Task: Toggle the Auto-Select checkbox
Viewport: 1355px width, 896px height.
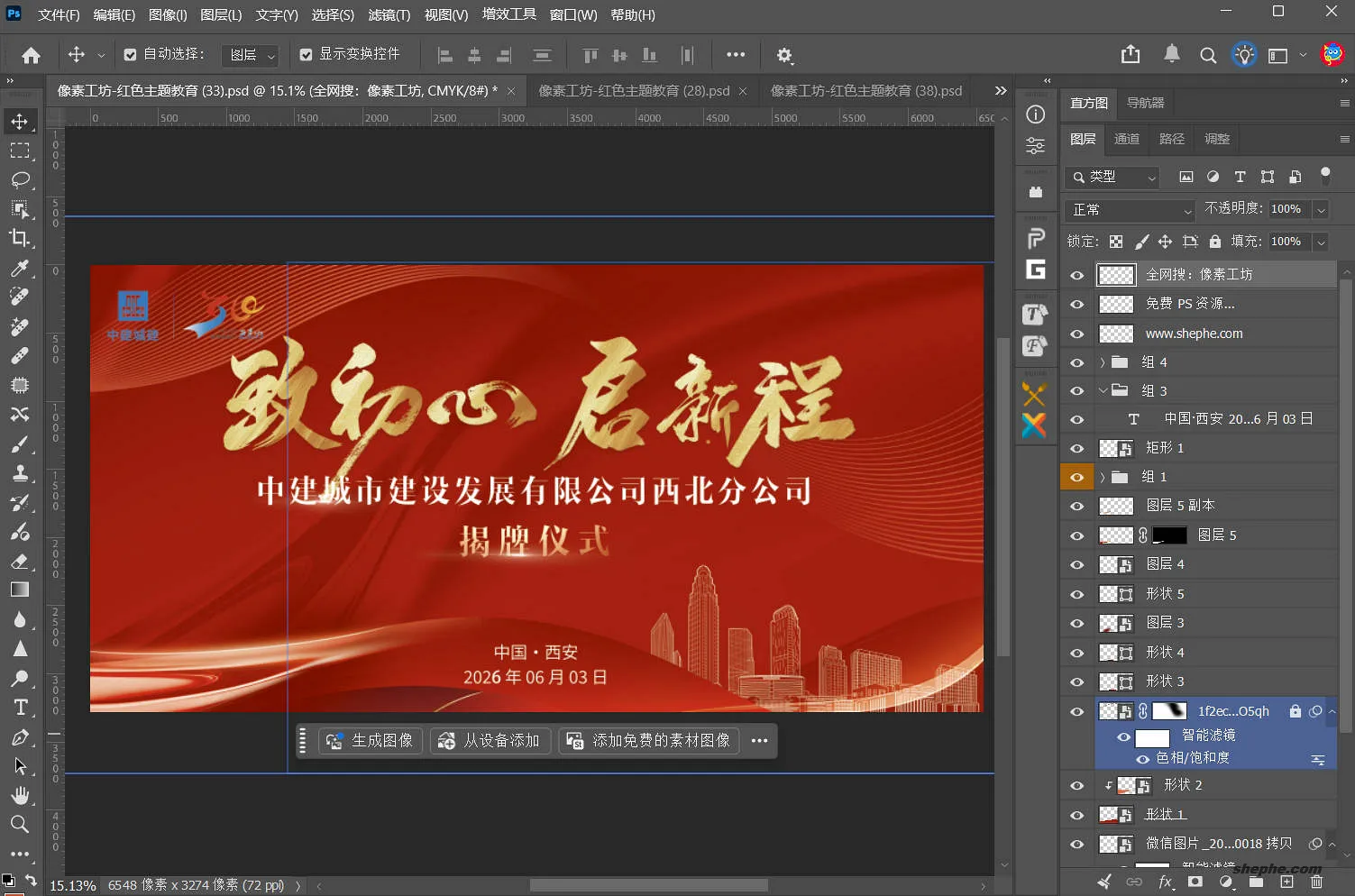Action: (x=131, y=55)
